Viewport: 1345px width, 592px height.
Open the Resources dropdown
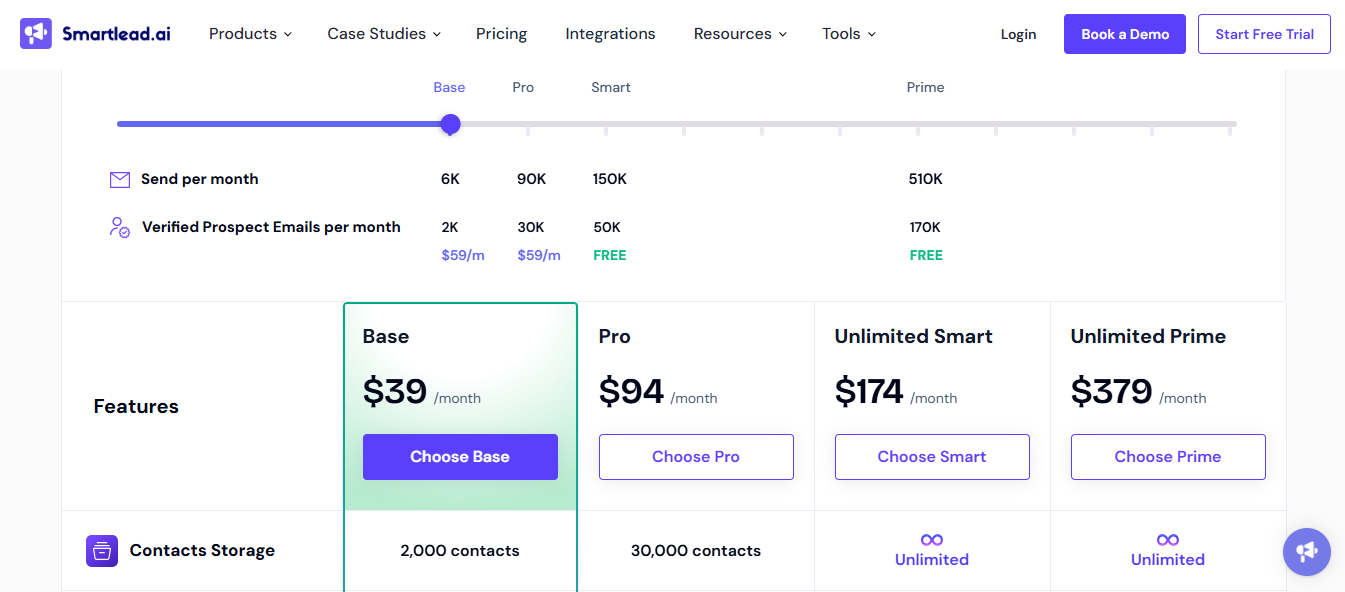click(x=739, y=33)
